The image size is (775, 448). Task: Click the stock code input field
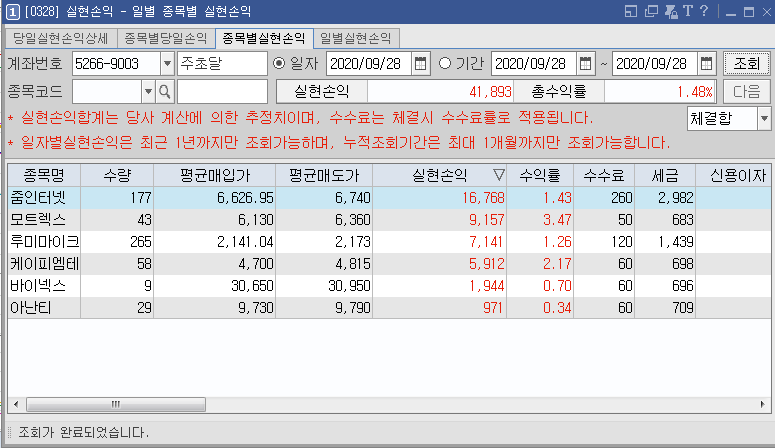click(107, 91)
